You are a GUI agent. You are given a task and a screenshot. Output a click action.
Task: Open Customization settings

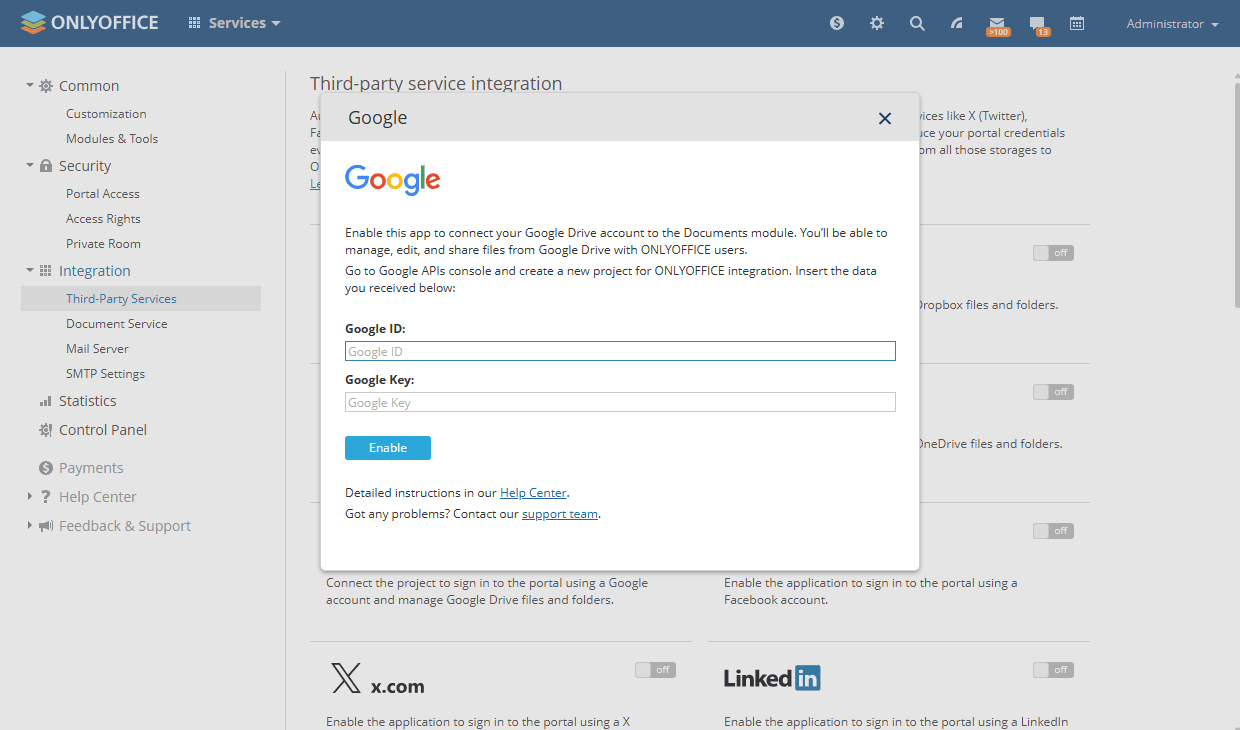click(x=106, y=114)
